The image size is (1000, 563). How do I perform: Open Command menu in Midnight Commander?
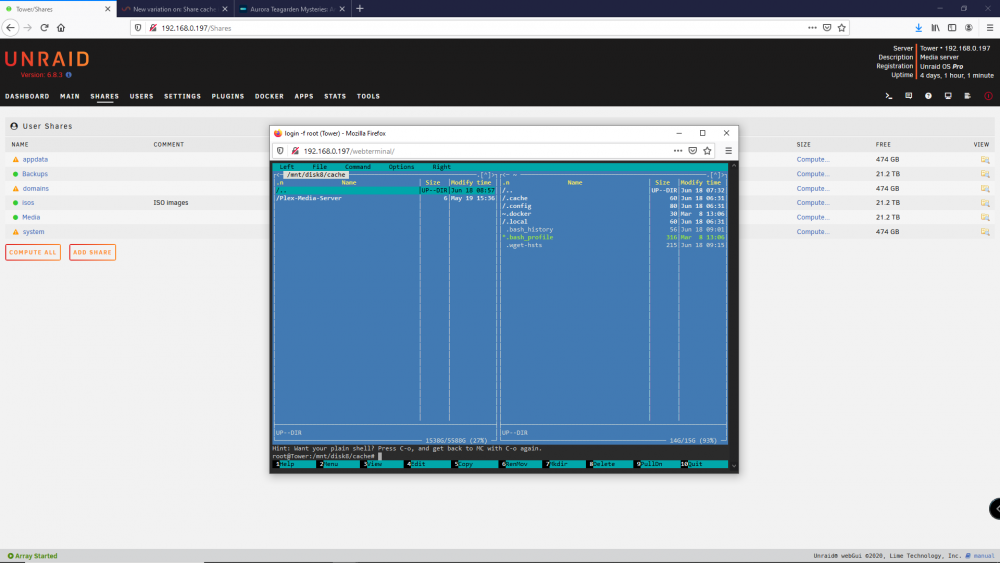[358, 167]
